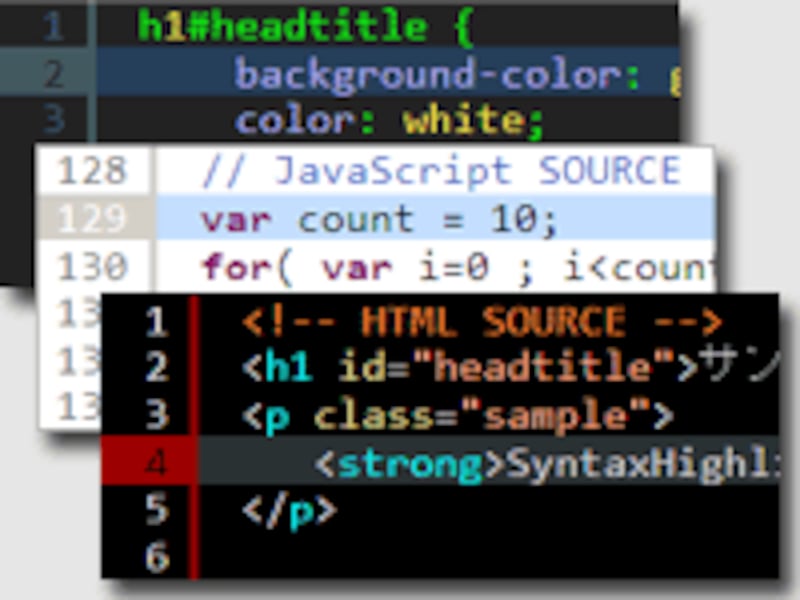Click the h1 id="headtitle" line
This screenshot has height=600, width=800.
(x=509, y=367)
